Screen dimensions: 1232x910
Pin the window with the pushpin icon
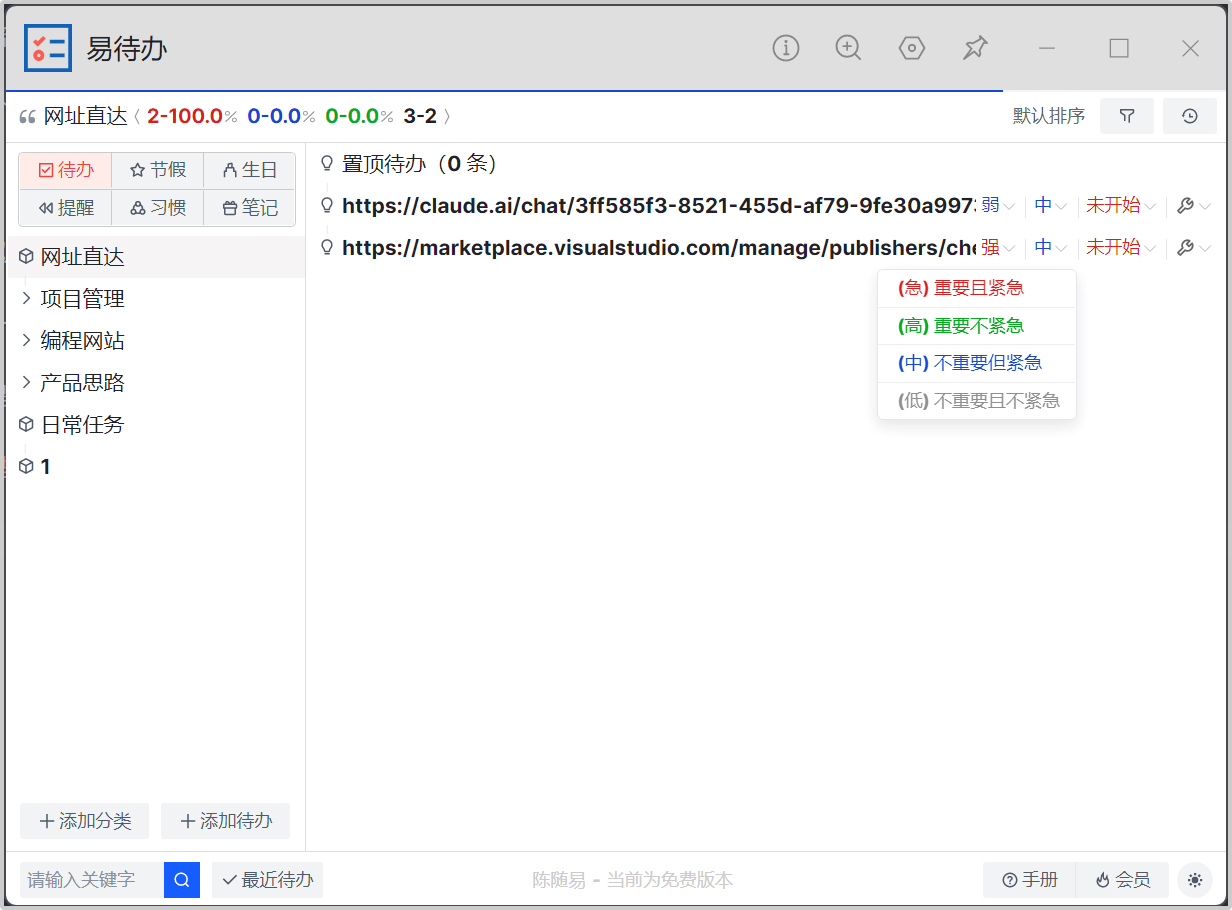[975, 48]
